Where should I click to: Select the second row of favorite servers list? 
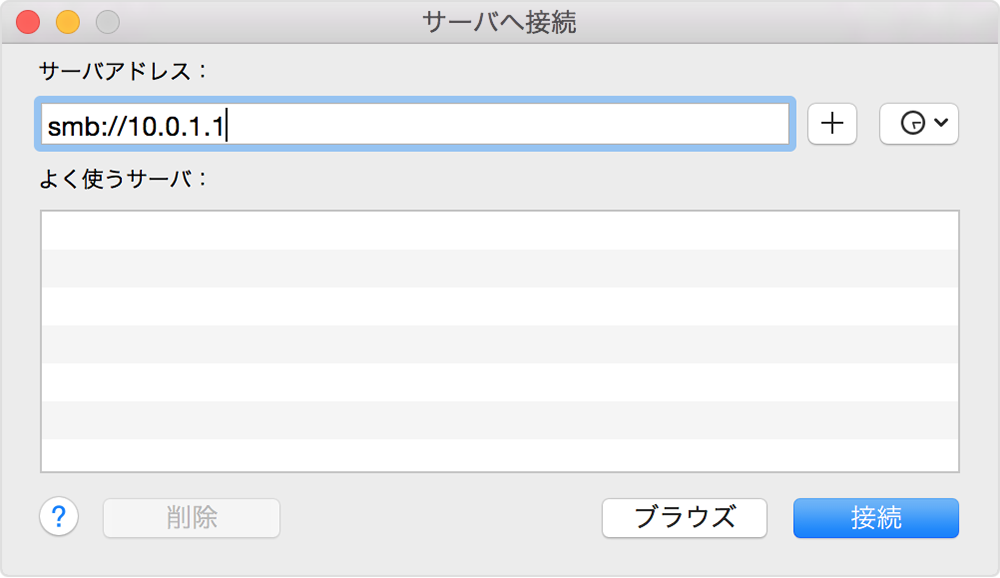(499, 268)
